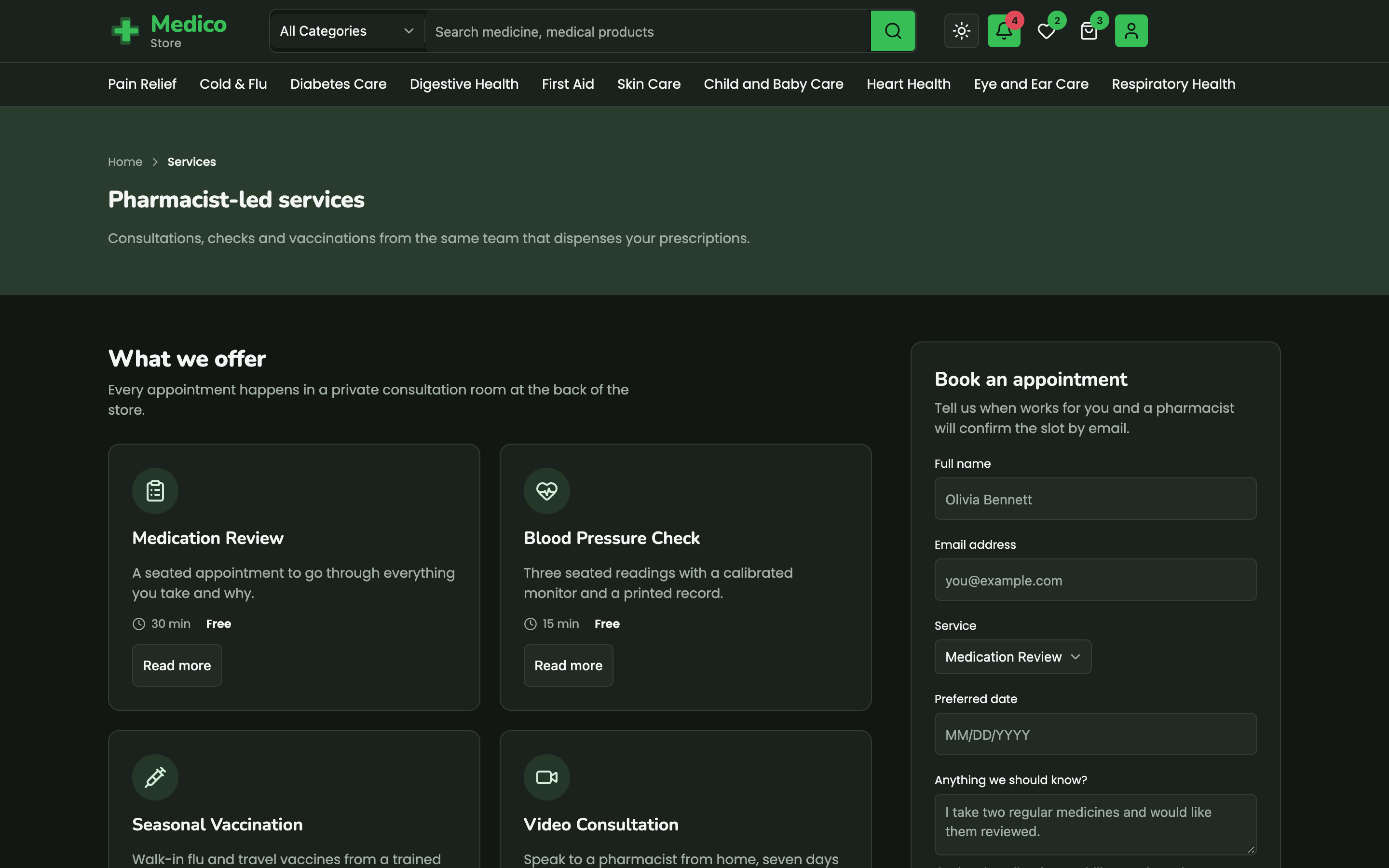The height and width of the screenshot is (868, 1389).
Task: Click the clock icon beside 15 min
Action: 531,624
